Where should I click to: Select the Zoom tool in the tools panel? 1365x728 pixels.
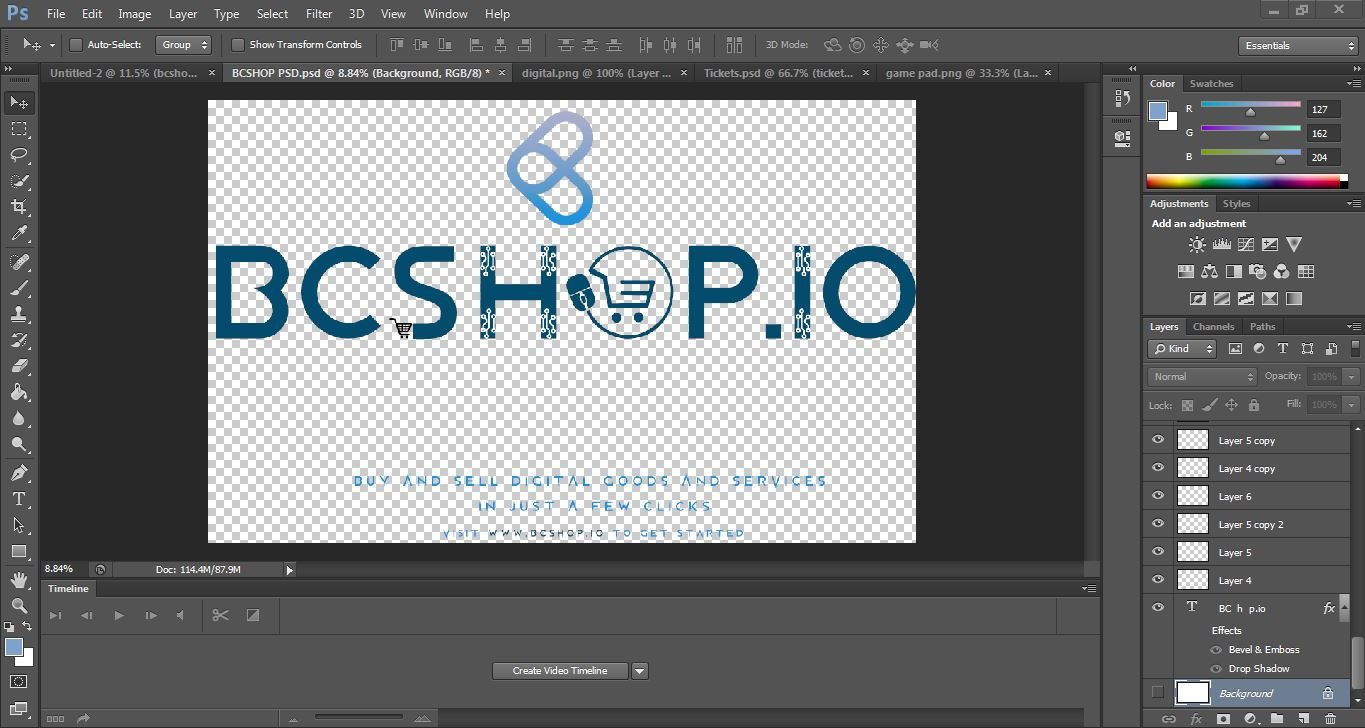[19, 605]
